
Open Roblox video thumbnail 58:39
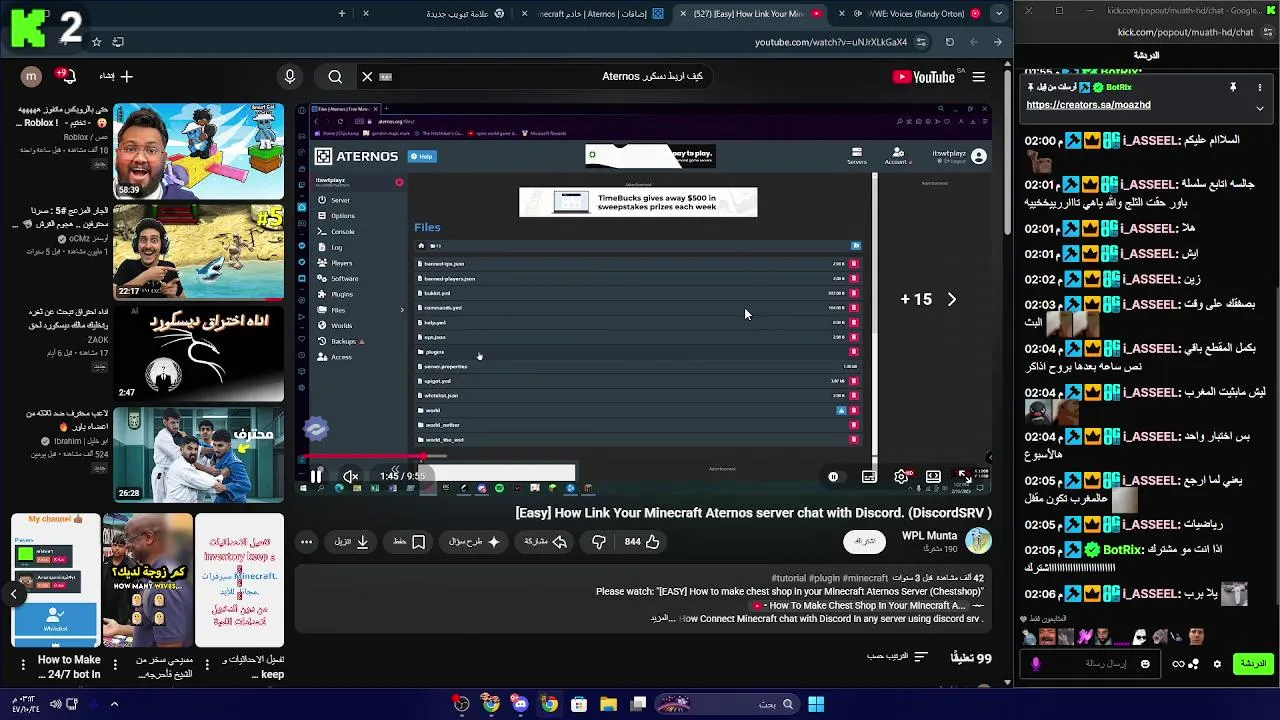(x=198, y=151)
